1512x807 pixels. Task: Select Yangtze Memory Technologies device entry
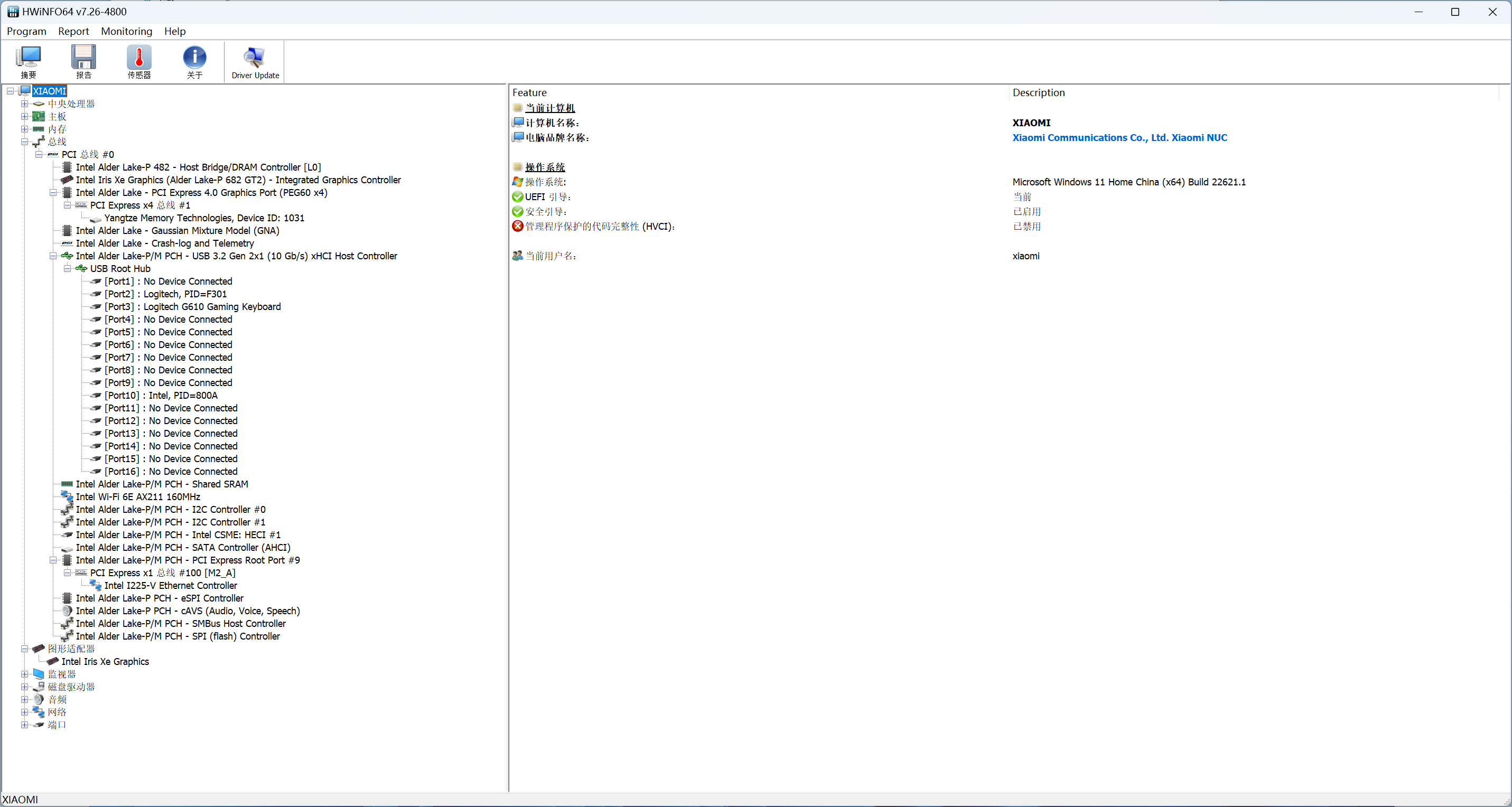point(204,218)
